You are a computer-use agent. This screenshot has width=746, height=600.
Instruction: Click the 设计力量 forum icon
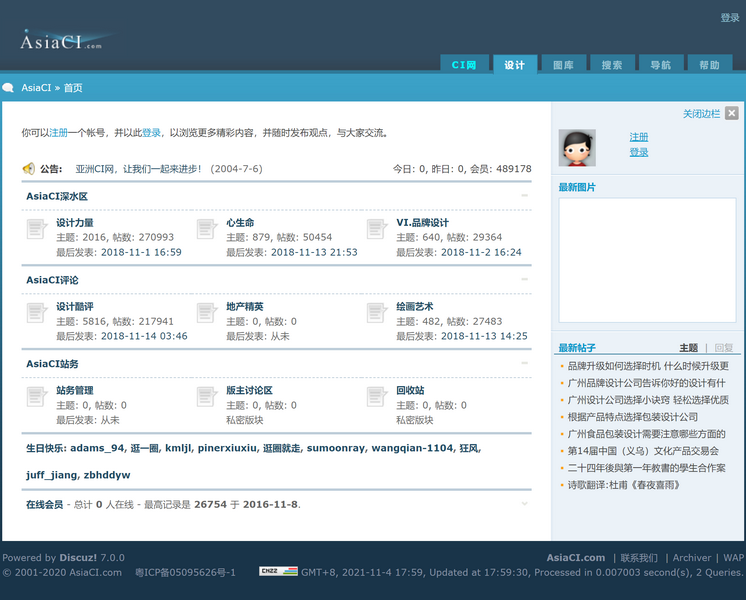pos(36,230)
